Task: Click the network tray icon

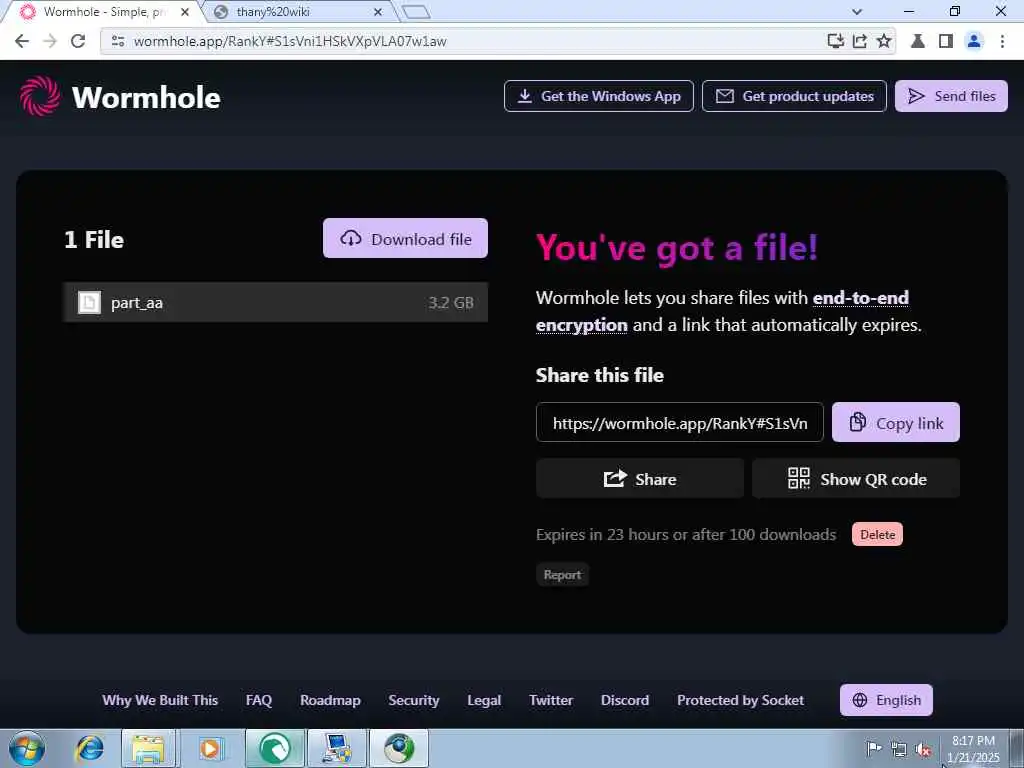Action: coord(899,749)
